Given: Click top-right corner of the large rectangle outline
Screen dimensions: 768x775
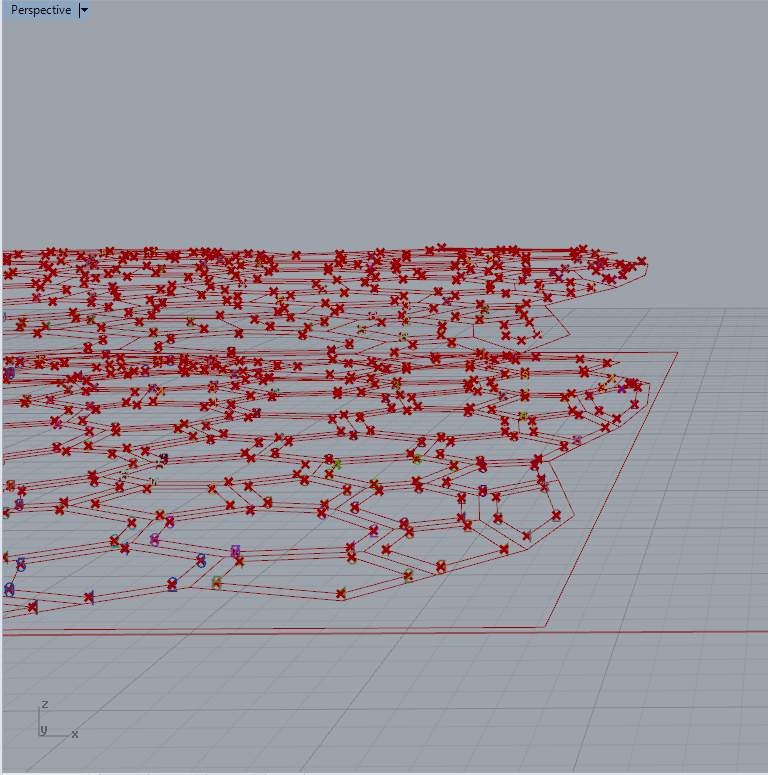Looking at the screenshot, I should click(677, 352).
